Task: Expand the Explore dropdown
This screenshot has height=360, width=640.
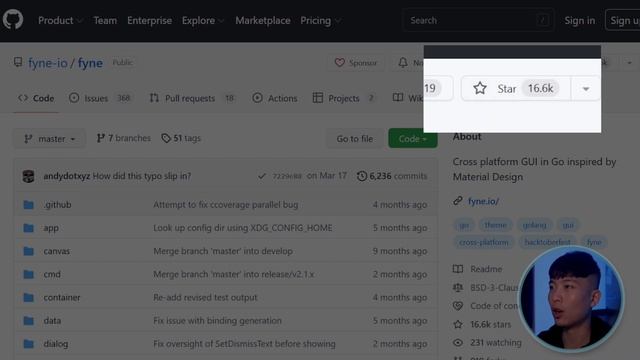Action: [x=203, y=20]
